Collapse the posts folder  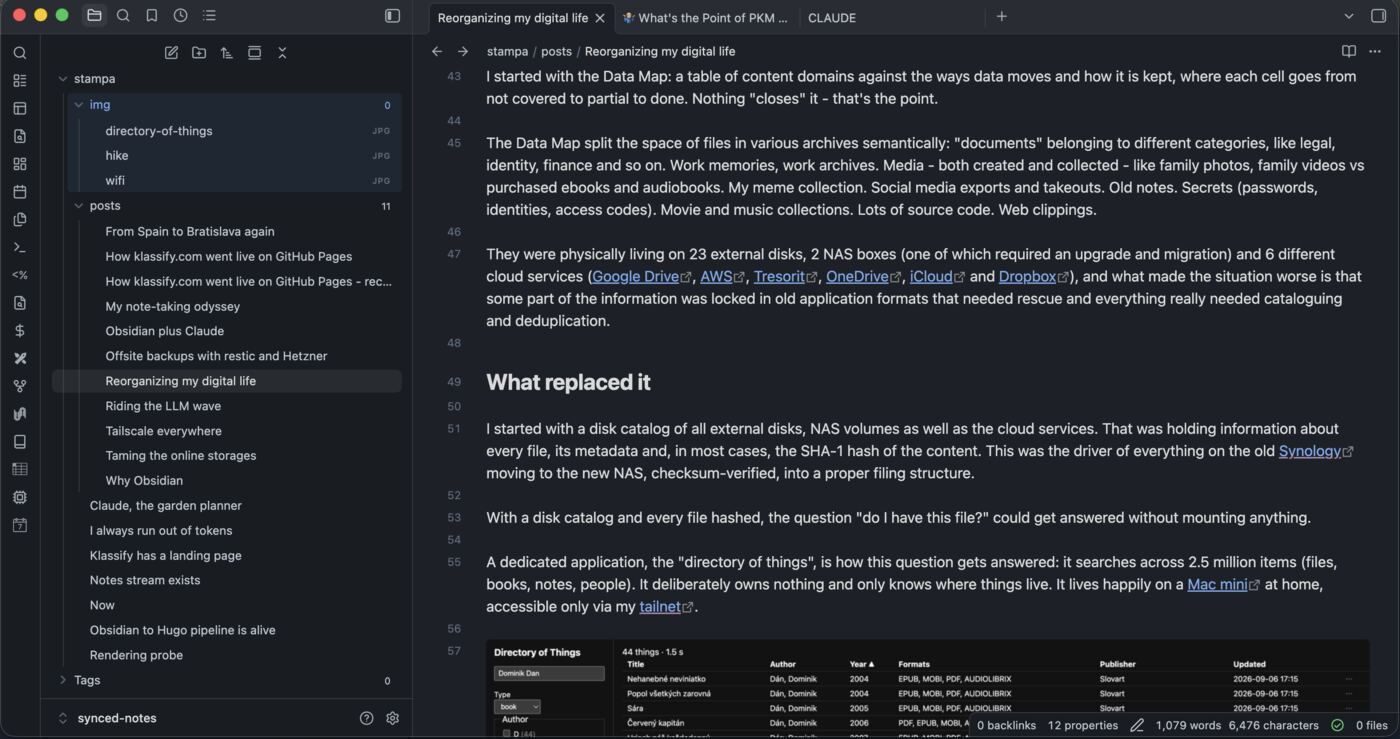pyautogui.click(x=79, y=206)
